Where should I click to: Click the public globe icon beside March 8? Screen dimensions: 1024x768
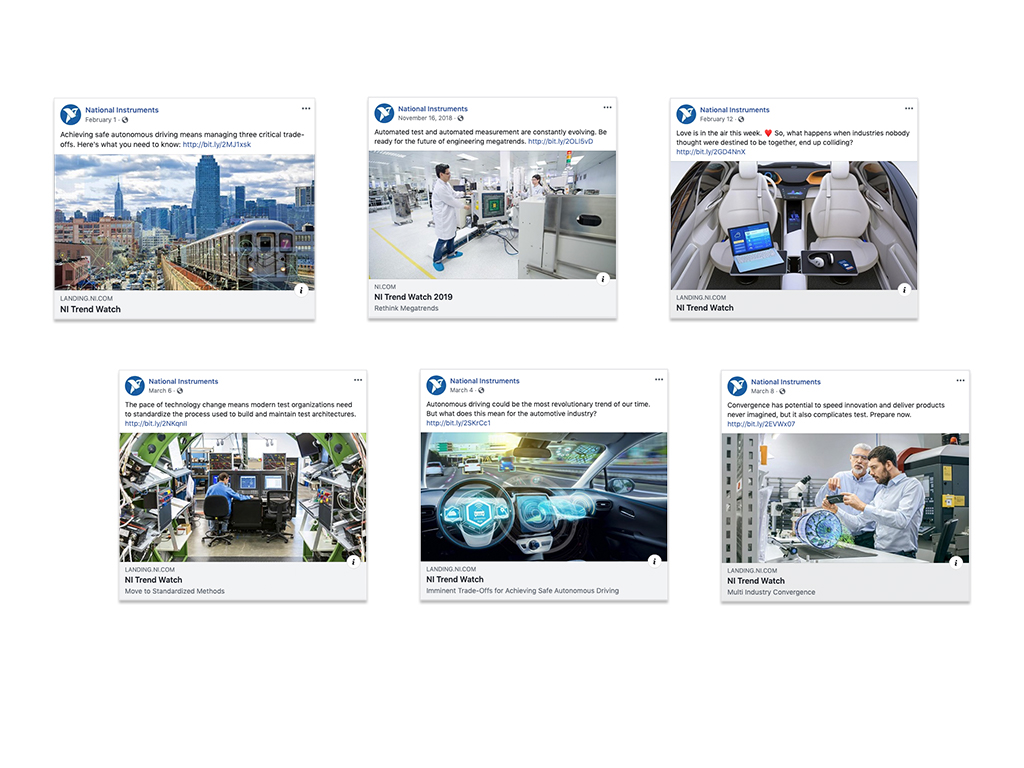click(782, 391)
